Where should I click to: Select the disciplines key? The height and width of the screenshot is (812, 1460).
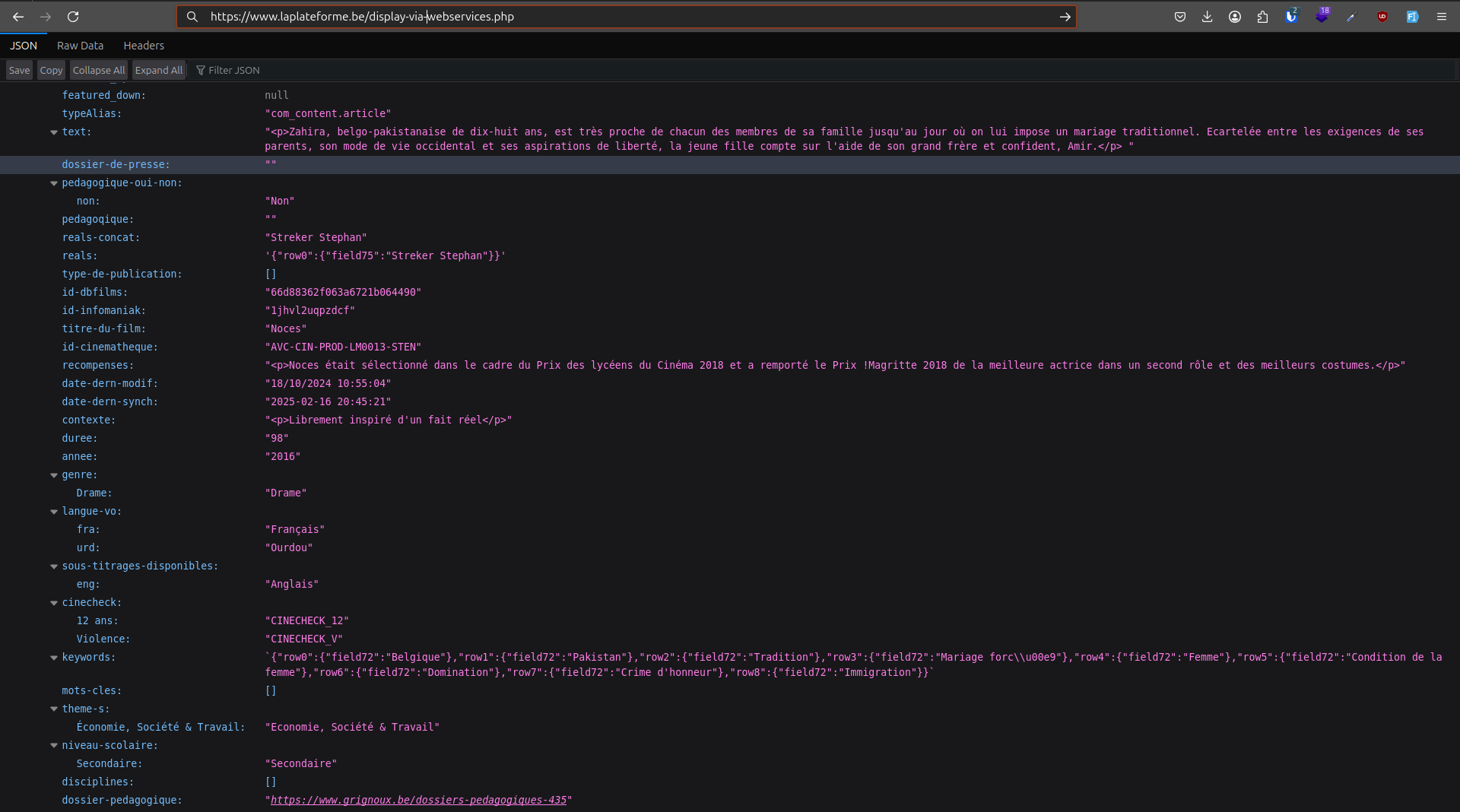97,782
